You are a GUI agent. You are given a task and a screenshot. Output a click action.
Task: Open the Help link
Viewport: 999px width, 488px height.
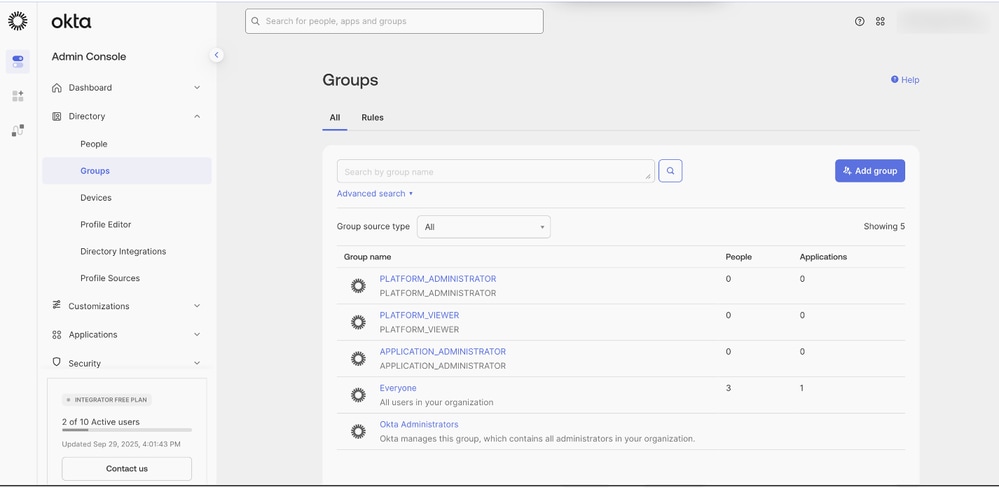pyautogui.click(x=905, y=80)
